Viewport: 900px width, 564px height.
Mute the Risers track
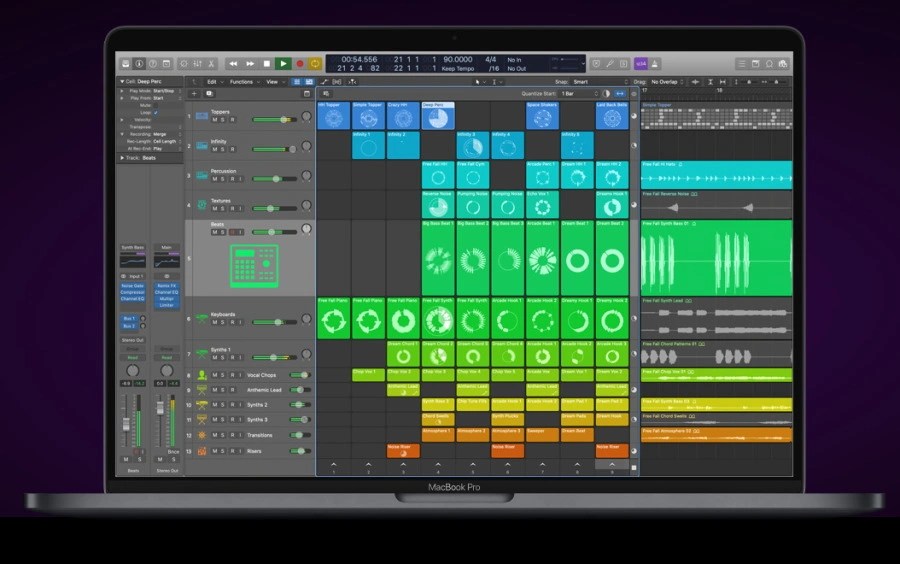coord(215,452)
